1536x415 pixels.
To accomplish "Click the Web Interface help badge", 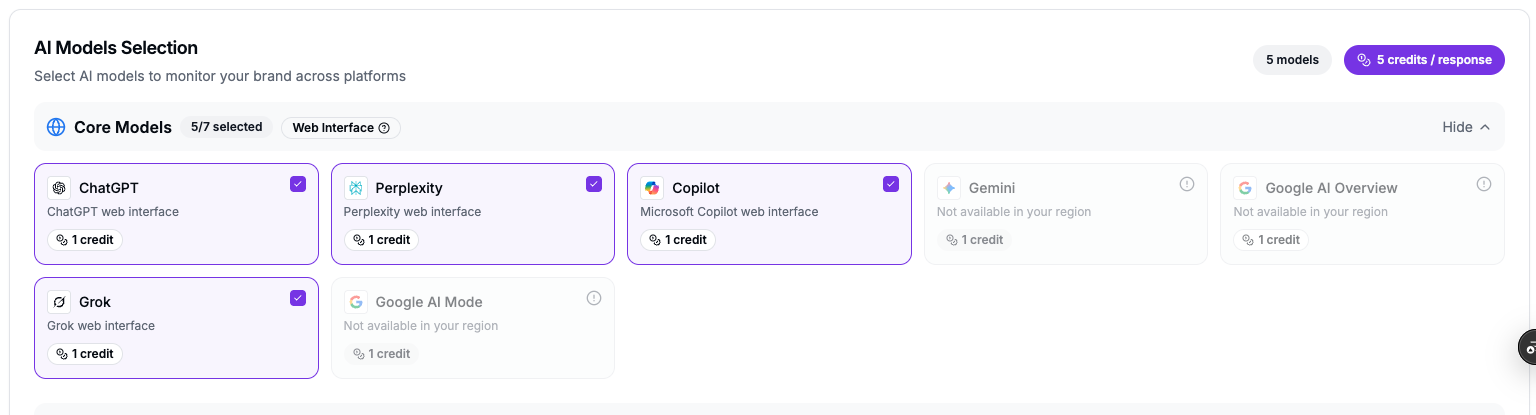I will [x=341, y=127].
